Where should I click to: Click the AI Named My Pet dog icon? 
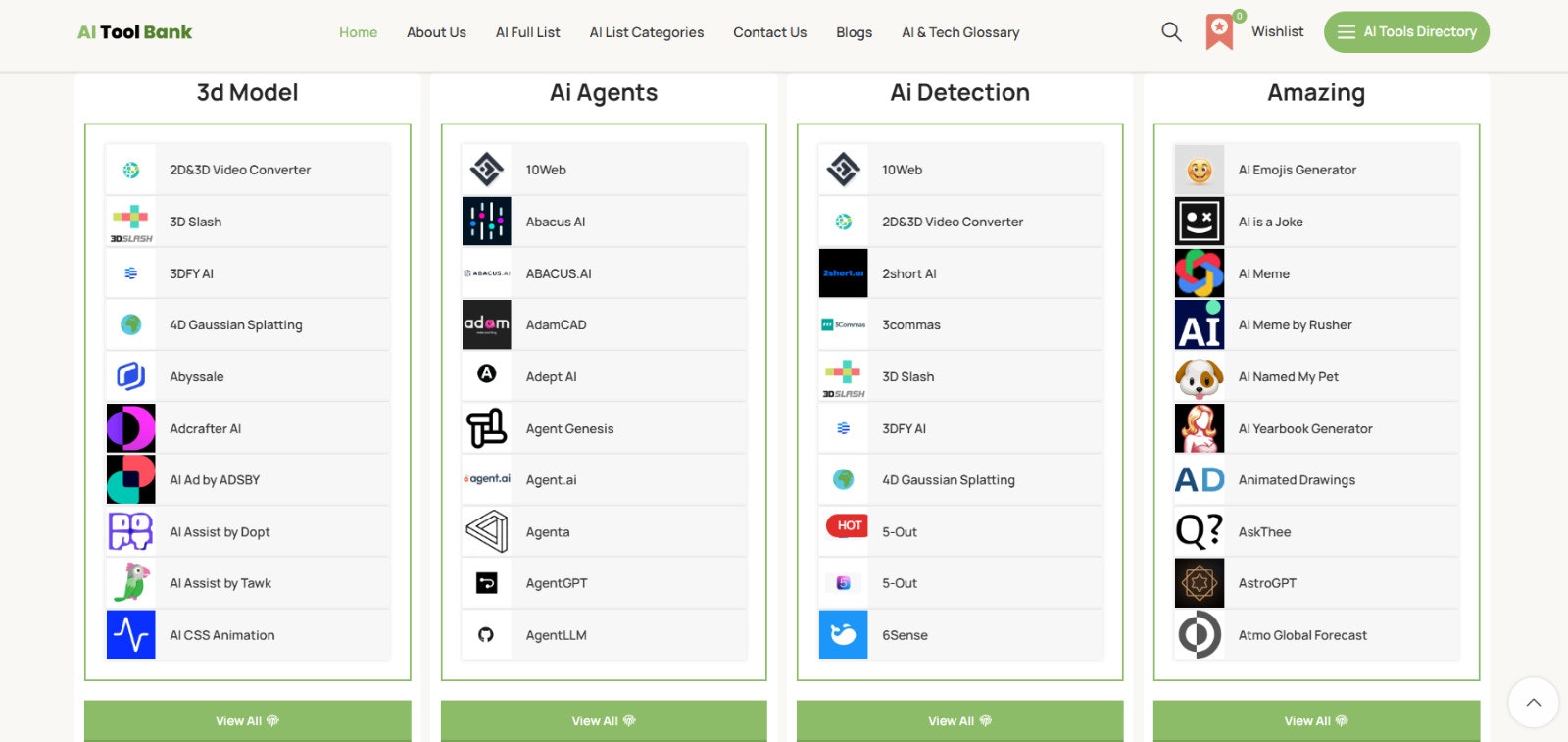click(1200, 376)
